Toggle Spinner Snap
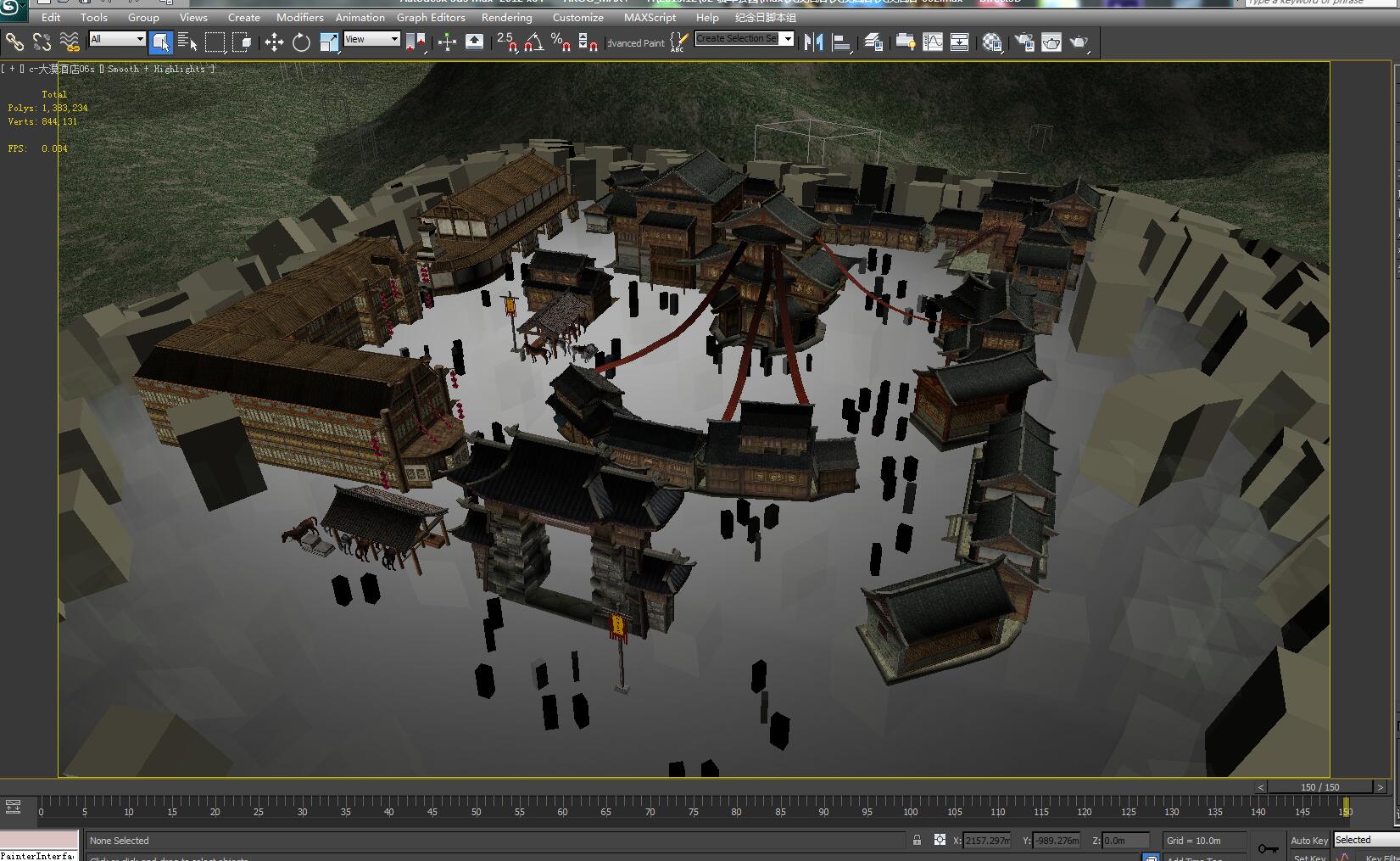This screenshot has height=861, width=1400. 588,42
